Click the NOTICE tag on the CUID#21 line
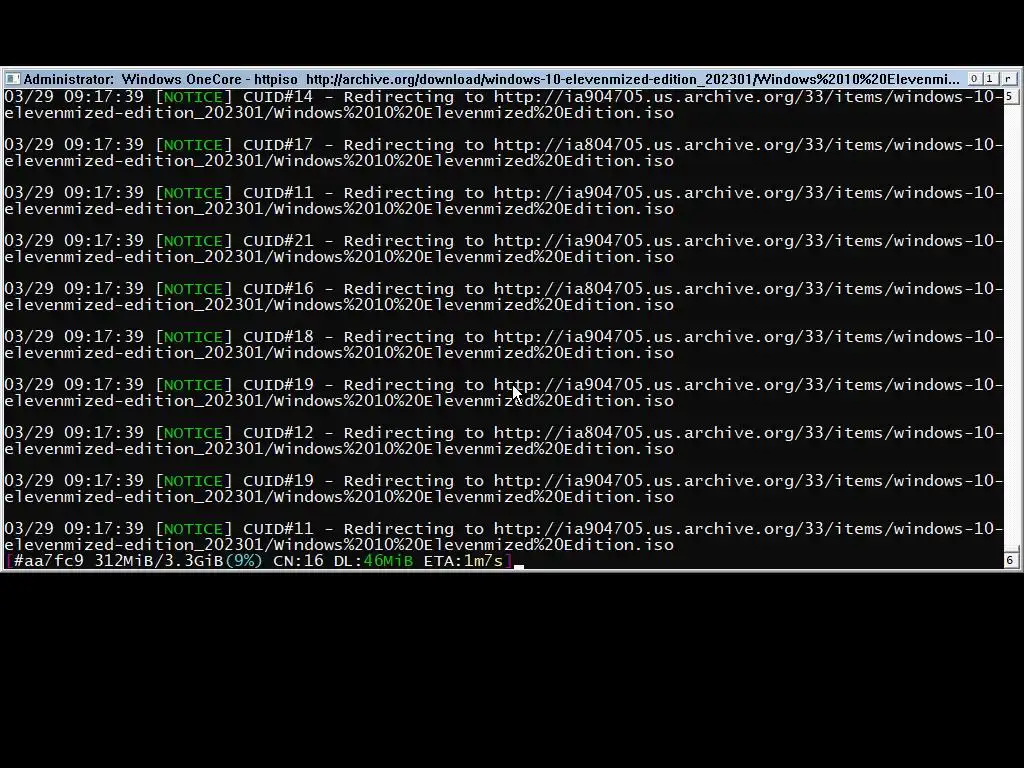 coord(193,241)
